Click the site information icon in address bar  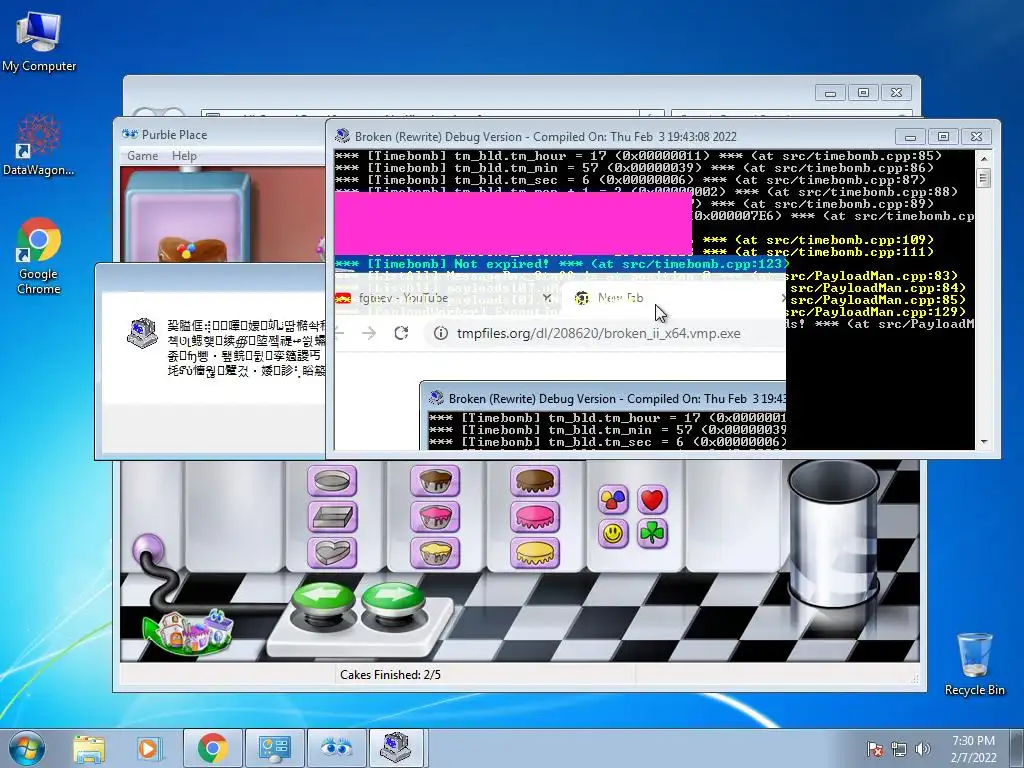(441, 333)
